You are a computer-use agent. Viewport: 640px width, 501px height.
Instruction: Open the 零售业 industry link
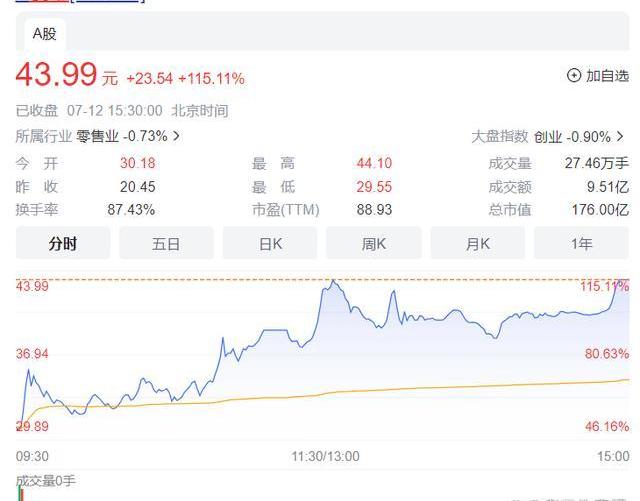[x=97, y=136]
